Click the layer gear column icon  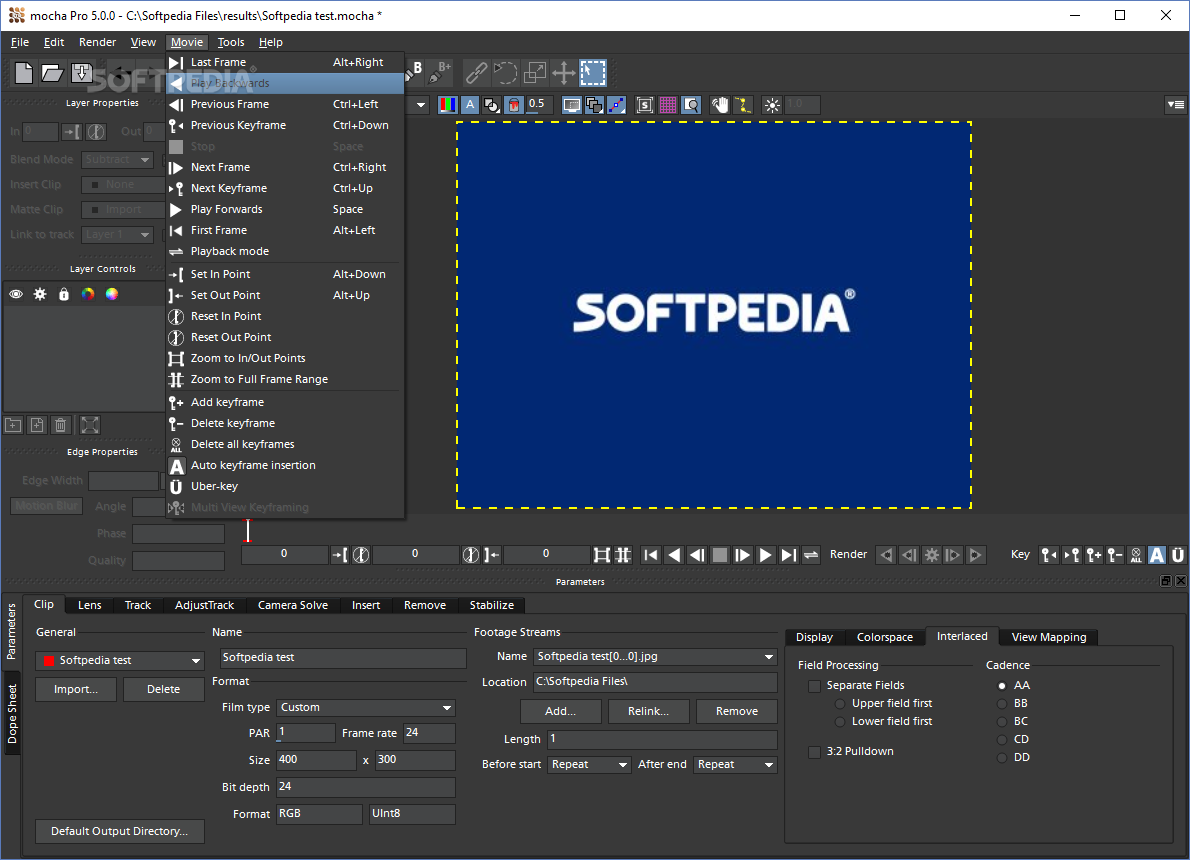pos(40,295)
